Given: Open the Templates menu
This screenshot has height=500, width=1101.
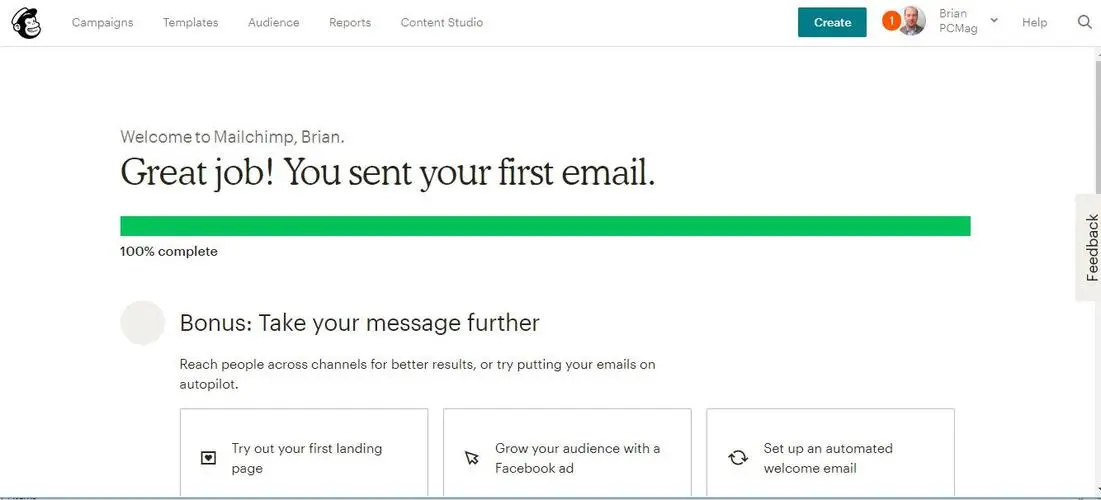Looking at the screenshot, I should pos(190,22).
